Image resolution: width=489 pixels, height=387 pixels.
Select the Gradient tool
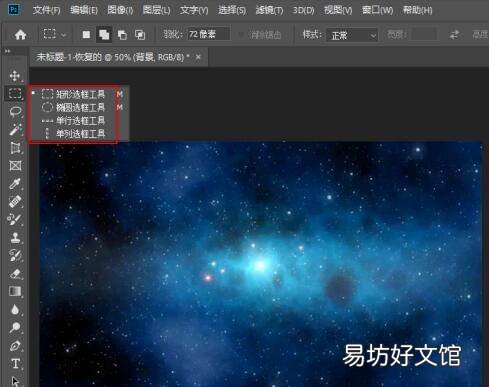click(15, 292)
